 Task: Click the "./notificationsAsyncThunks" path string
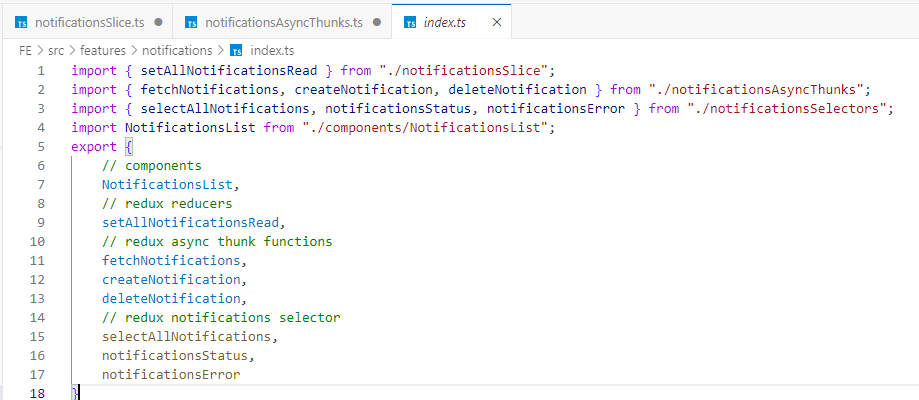[x=756, y=90]
